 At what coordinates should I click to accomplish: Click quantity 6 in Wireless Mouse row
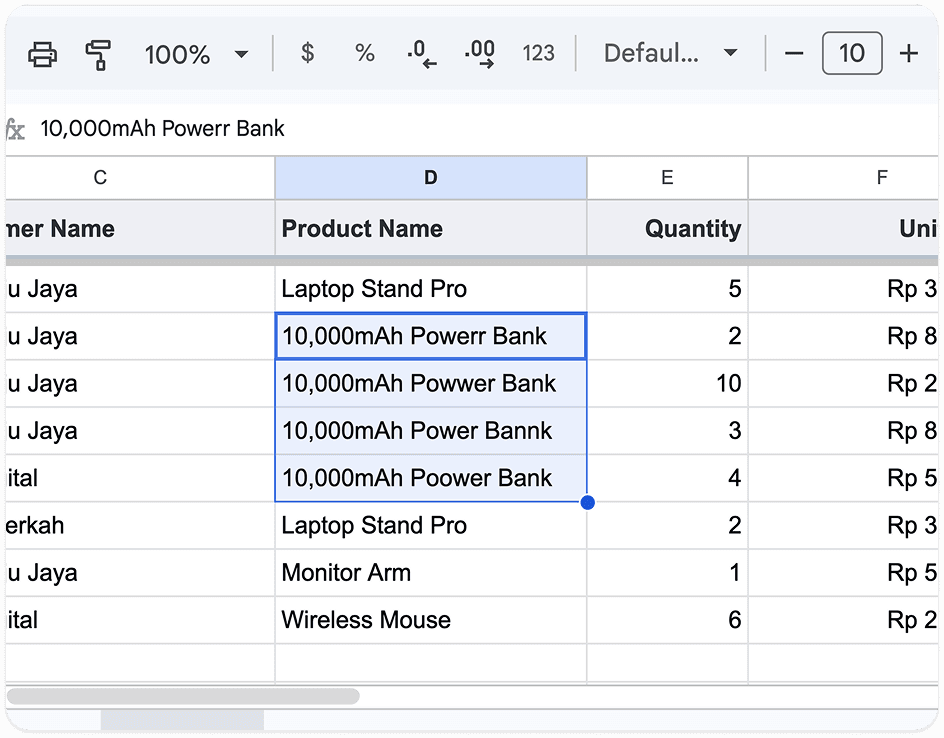click(667, 620)
